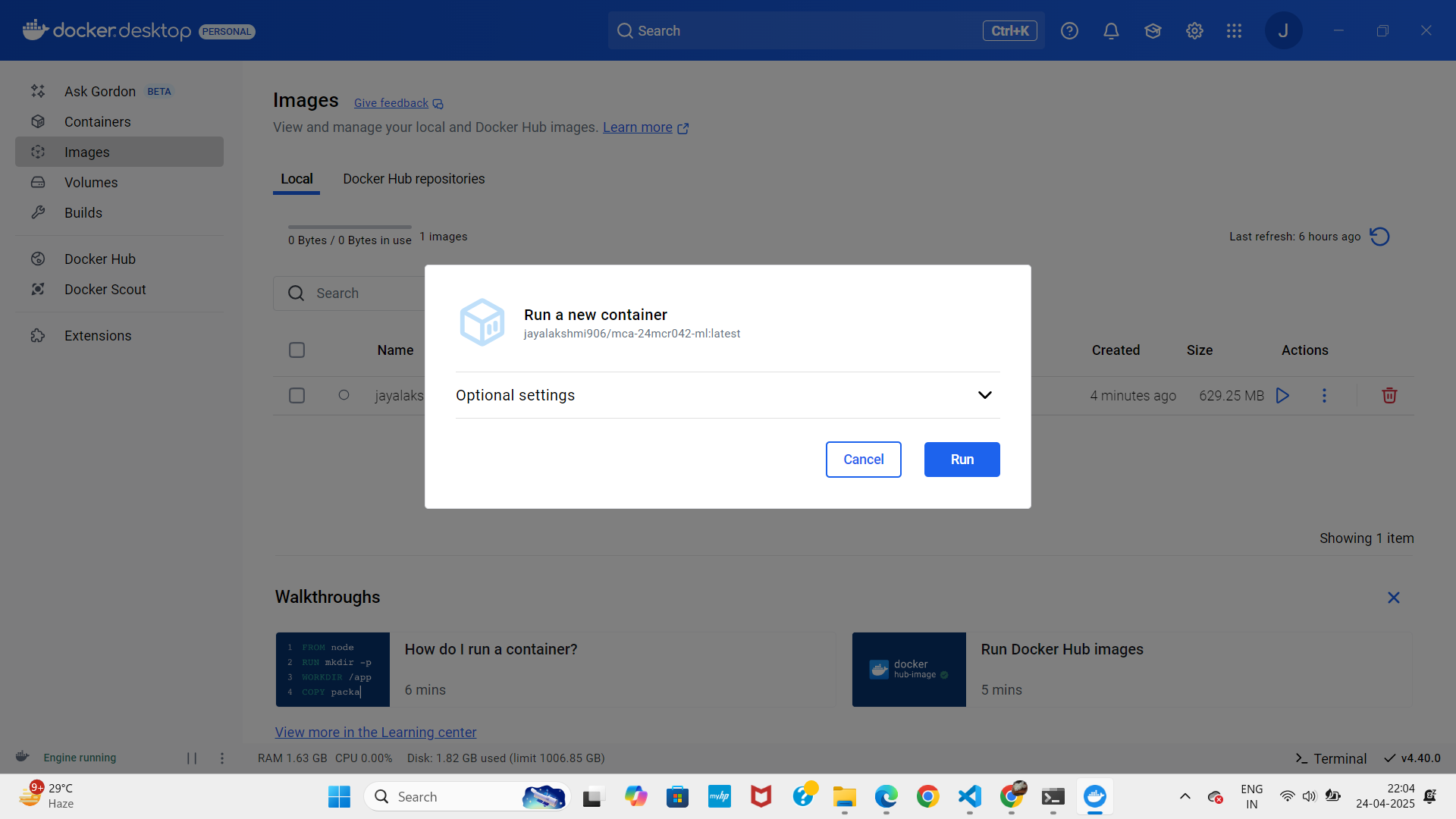The width and height of the screenshot is (1456, 819).
Task: Click the in-use status circle for jayalaks image
Action: point(344,394)
